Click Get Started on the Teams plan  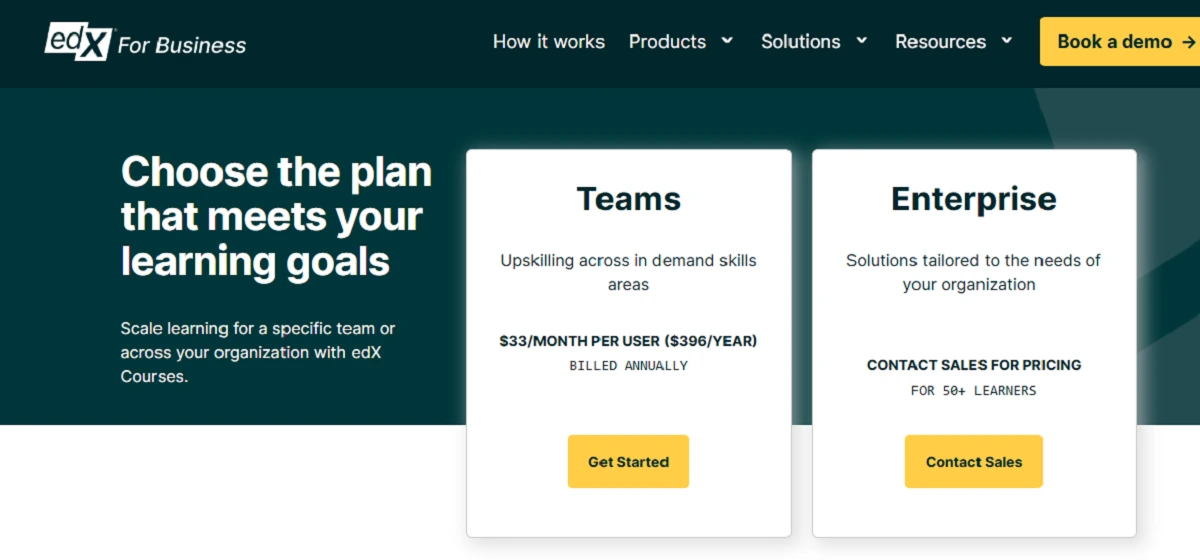tap(628, 462)
